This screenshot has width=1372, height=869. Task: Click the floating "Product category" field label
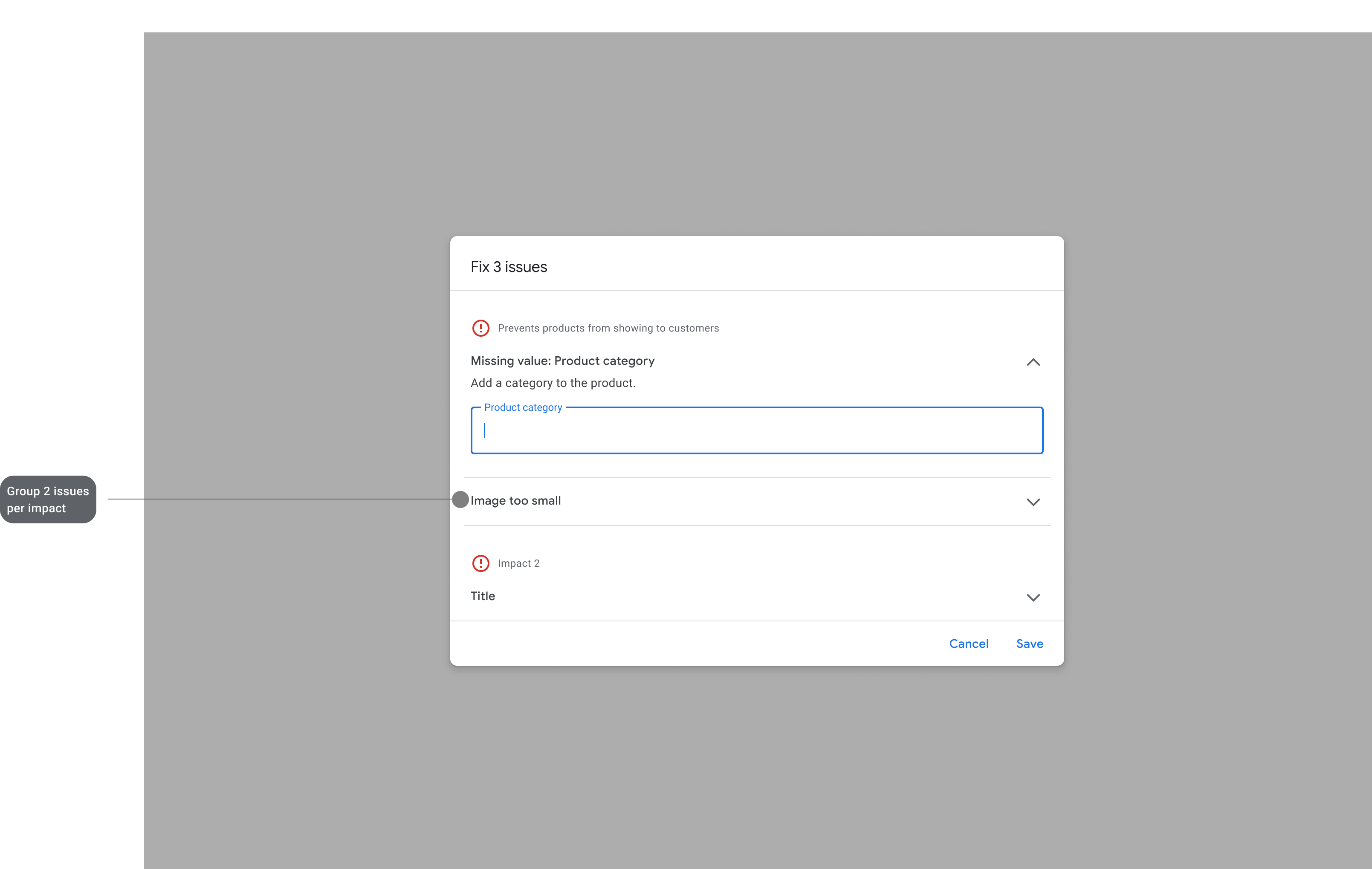(523, 408)
